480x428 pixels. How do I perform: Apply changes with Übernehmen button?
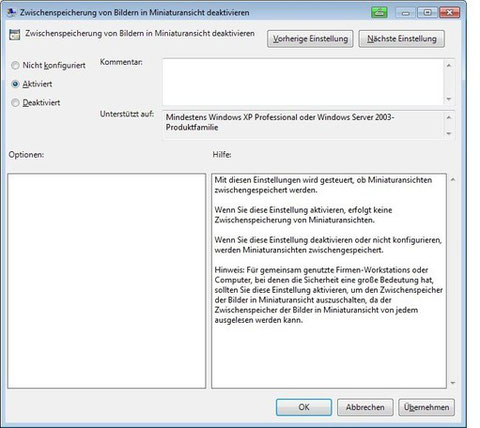click(426, 407)
